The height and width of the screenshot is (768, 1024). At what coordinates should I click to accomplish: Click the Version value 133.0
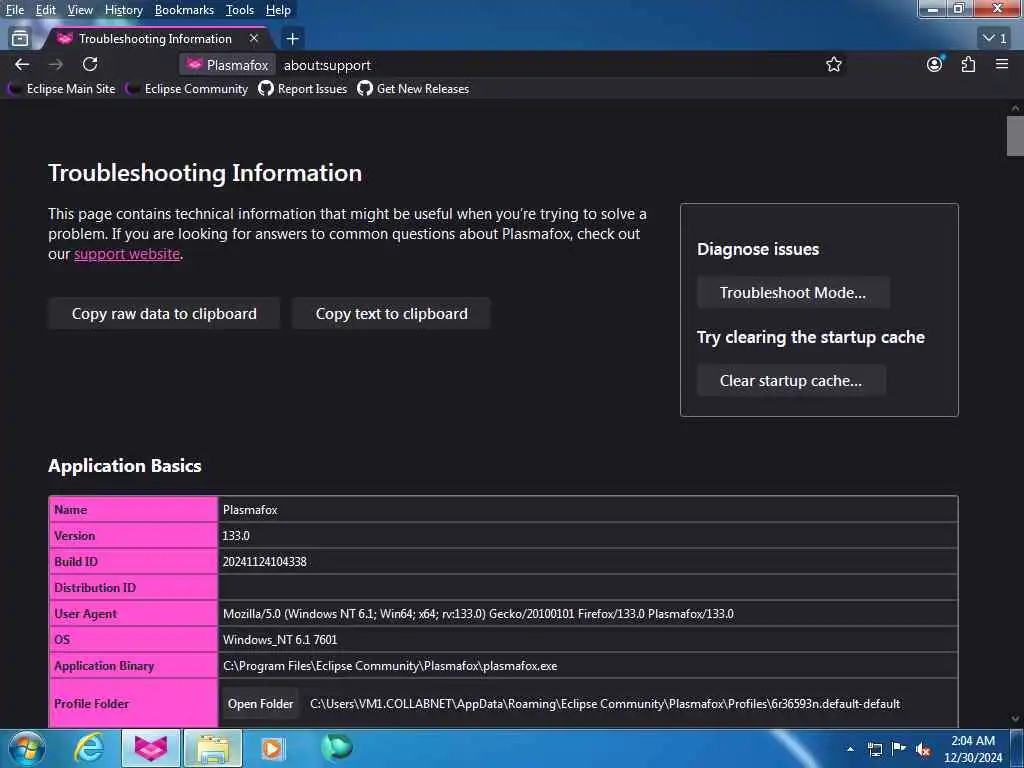pyautogui.click(x=236, y=536)
